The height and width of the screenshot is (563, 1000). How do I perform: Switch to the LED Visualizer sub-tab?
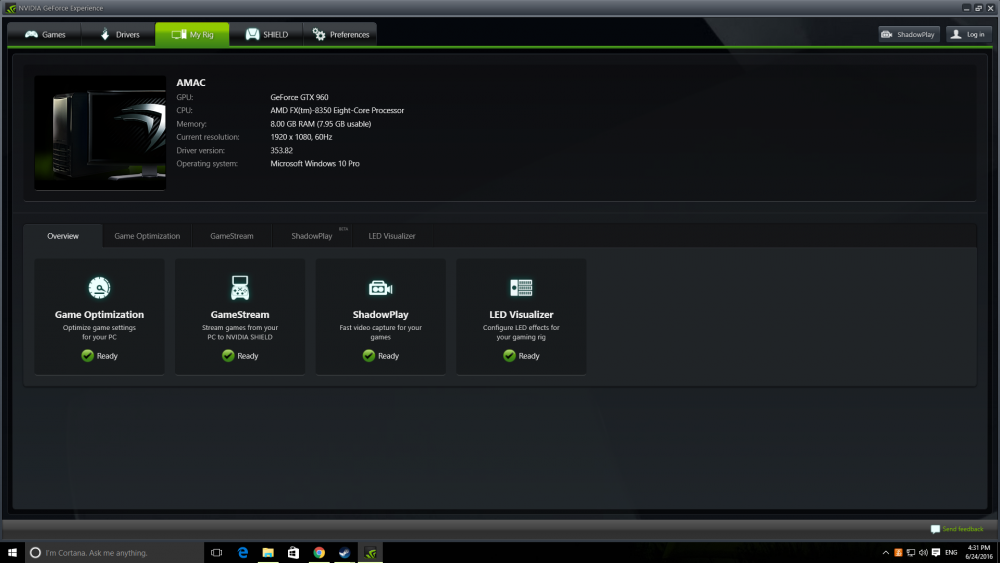(x=392, y=236)
